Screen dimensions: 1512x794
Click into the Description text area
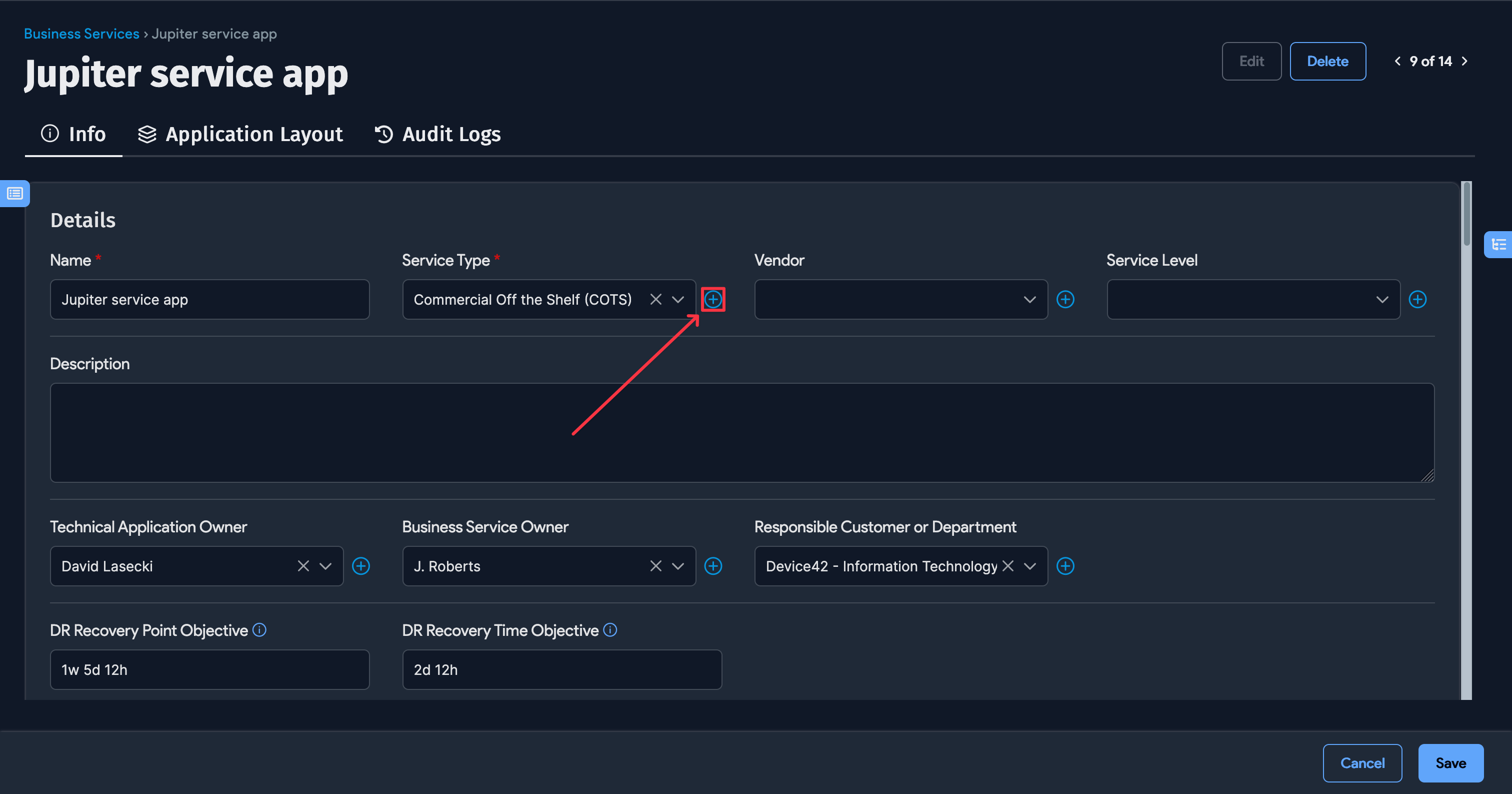[742, 432]
